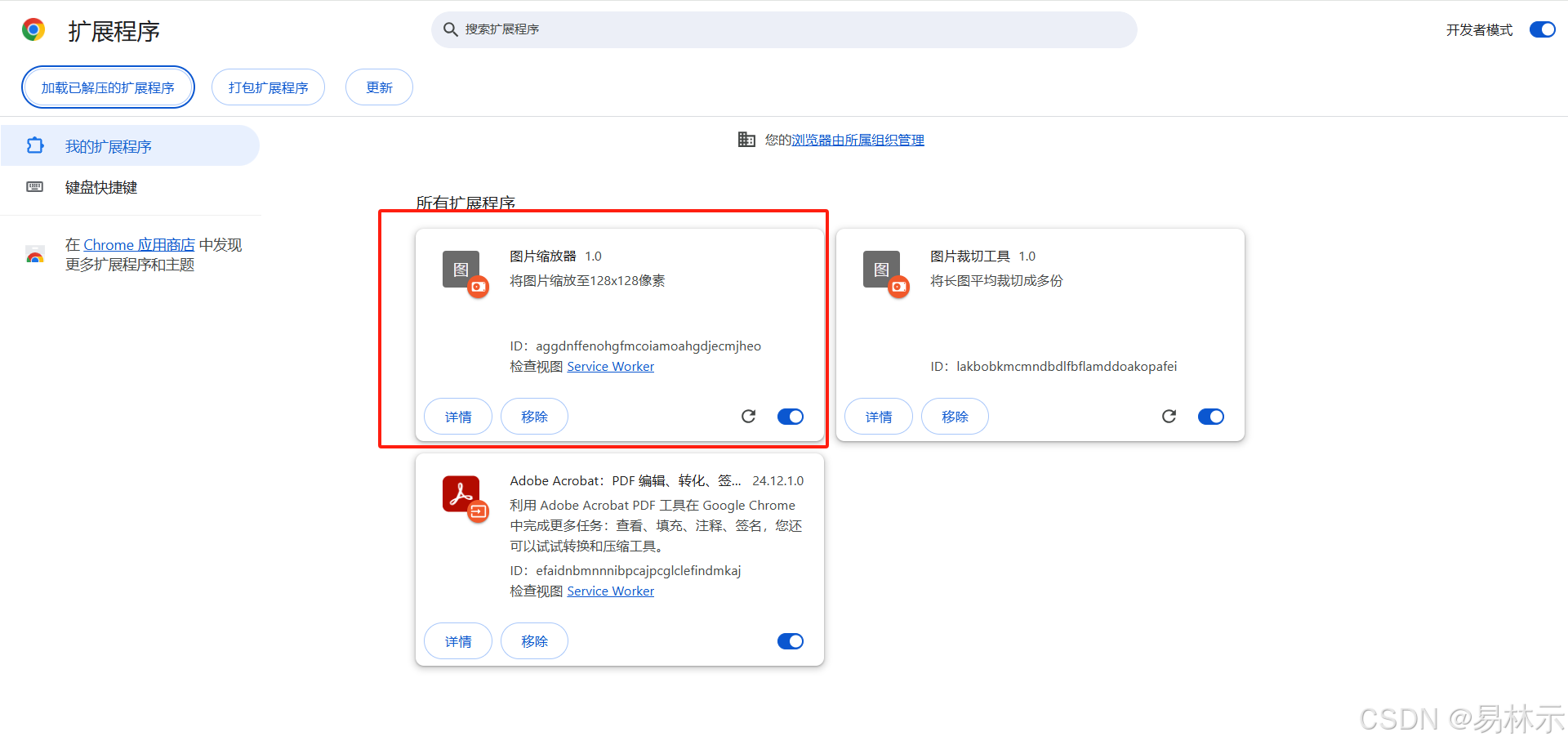This screenshot has width=1568, height=745.
Task: Click the 扩展程序 page title
Action: click(x=114, y=31)
